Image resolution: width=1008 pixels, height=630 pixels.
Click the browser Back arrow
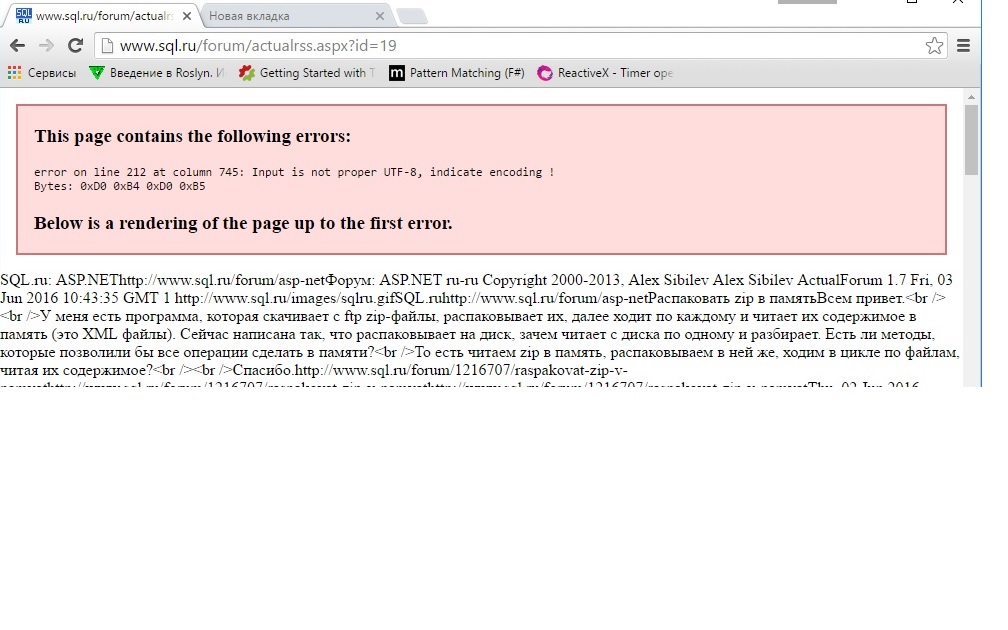tap(17, 45)
